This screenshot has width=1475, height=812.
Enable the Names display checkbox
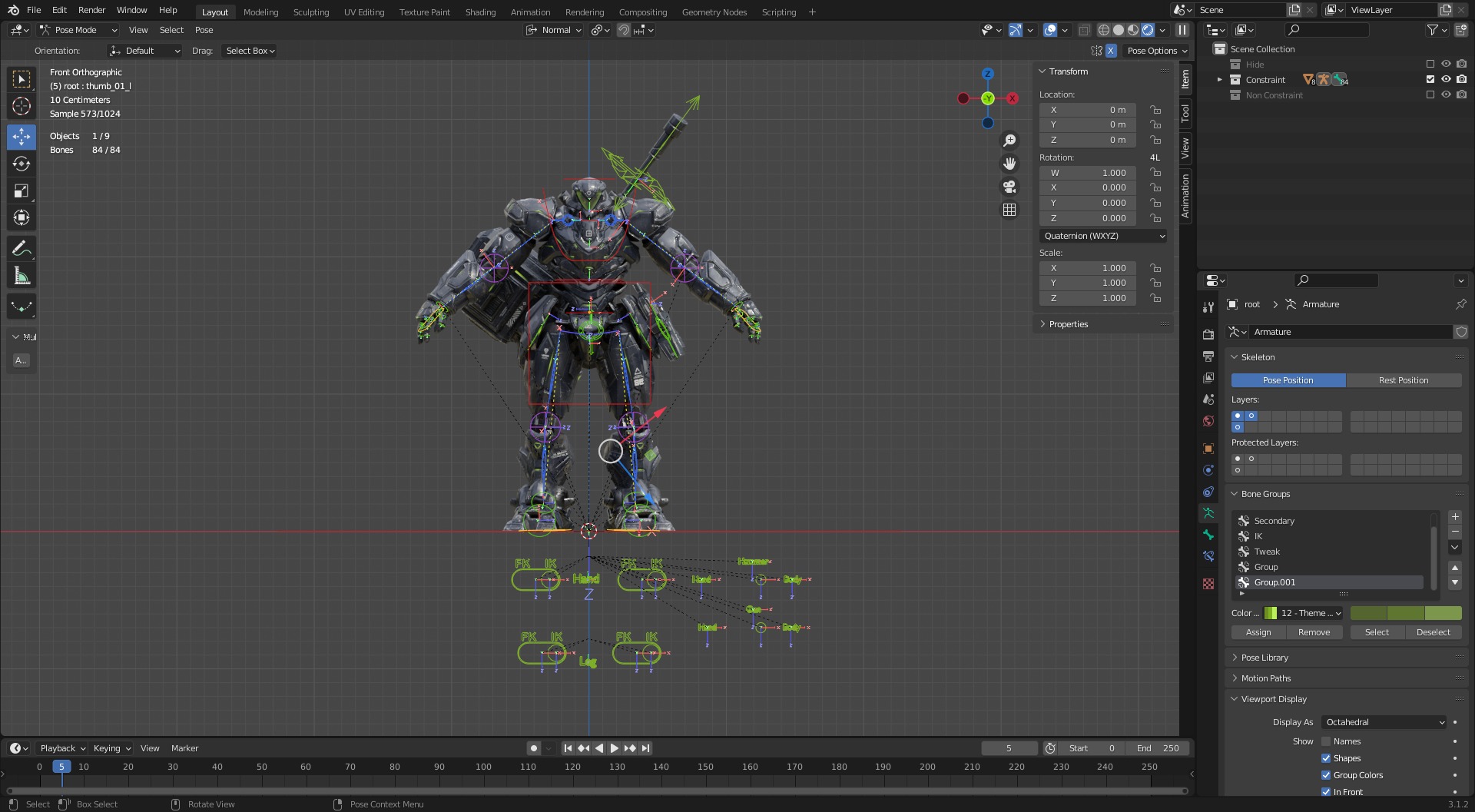(1326, 741)
